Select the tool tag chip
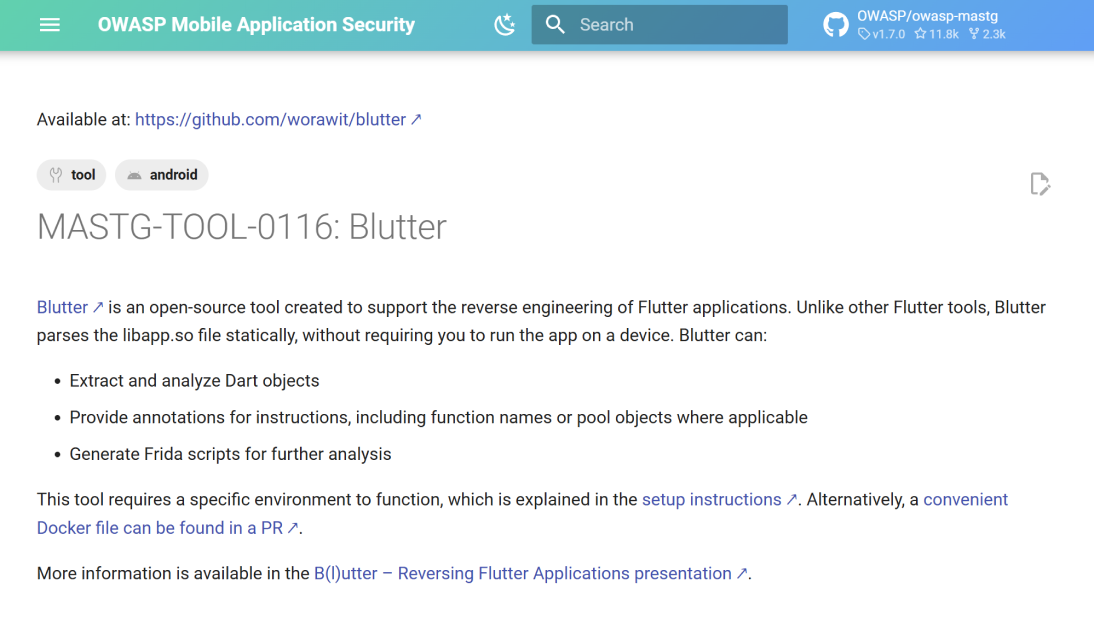Viewport: 1094px width, 625px height. coord(71,175)
